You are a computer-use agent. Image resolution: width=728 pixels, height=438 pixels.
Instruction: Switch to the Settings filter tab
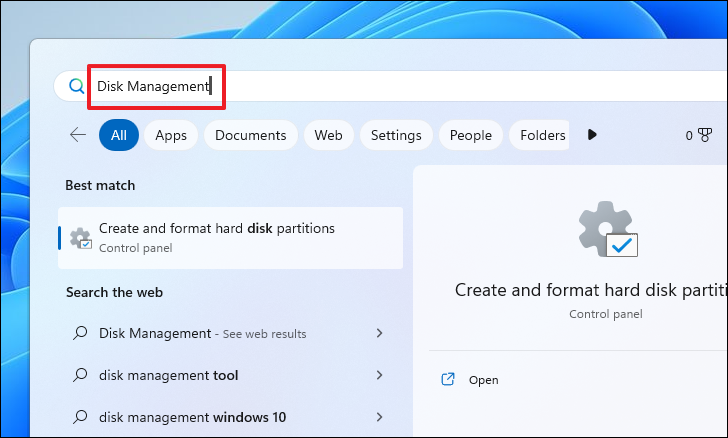tap(396, 135)
